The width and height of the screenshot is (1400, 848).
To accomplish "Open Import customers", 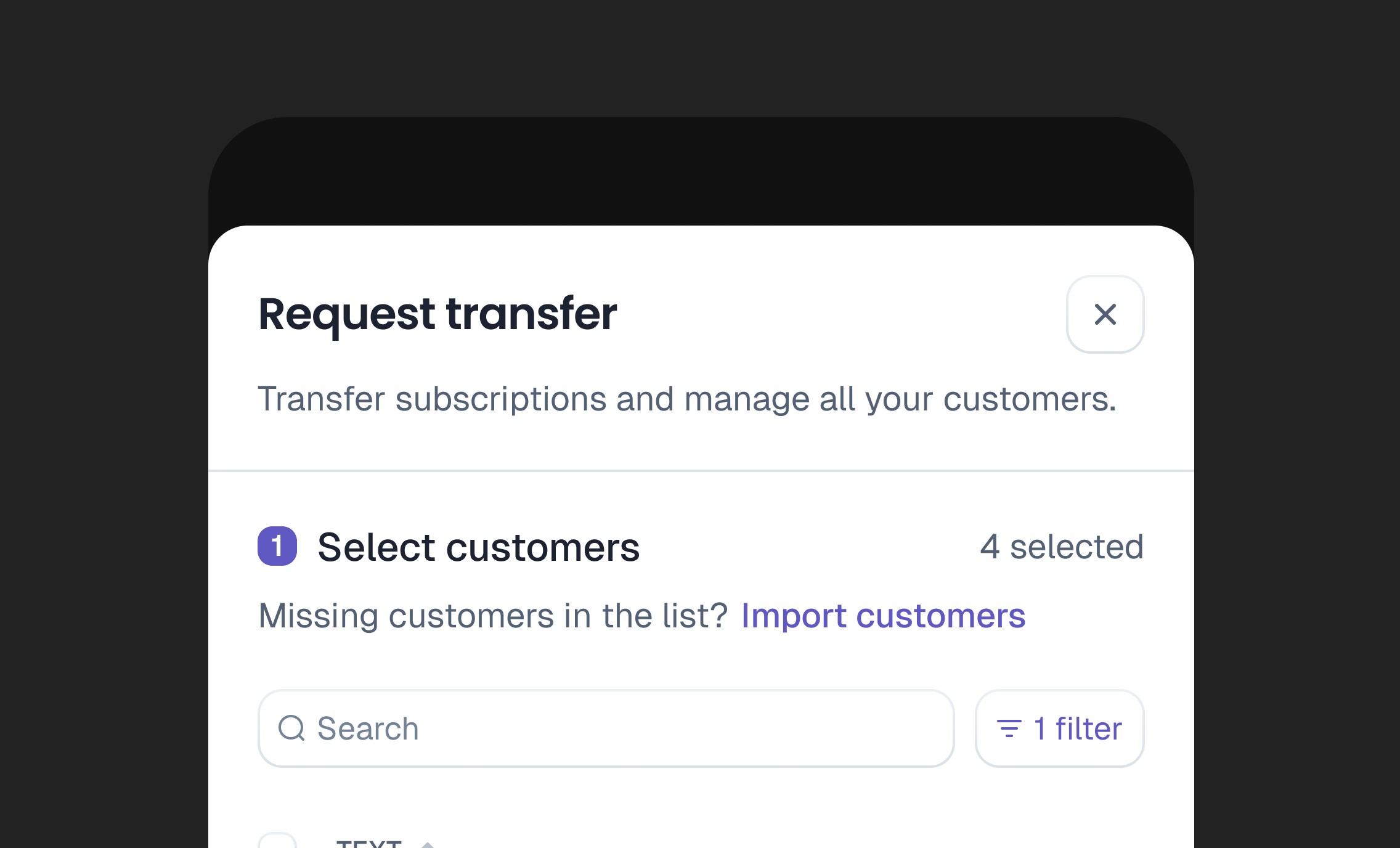I will point(883,616).
